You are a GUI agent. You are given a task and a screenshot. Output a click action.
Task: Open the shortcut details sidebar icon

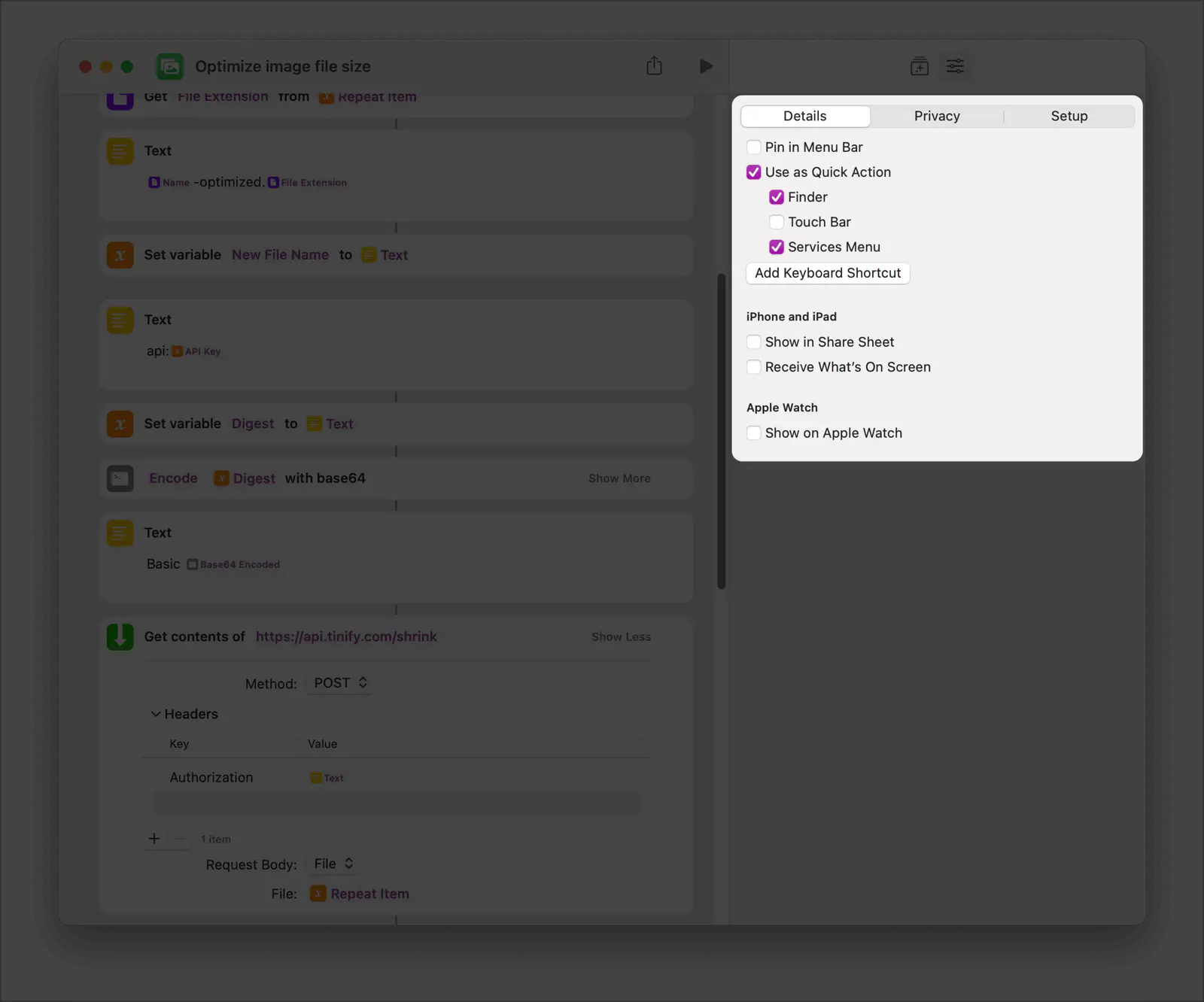coord(956,66)
